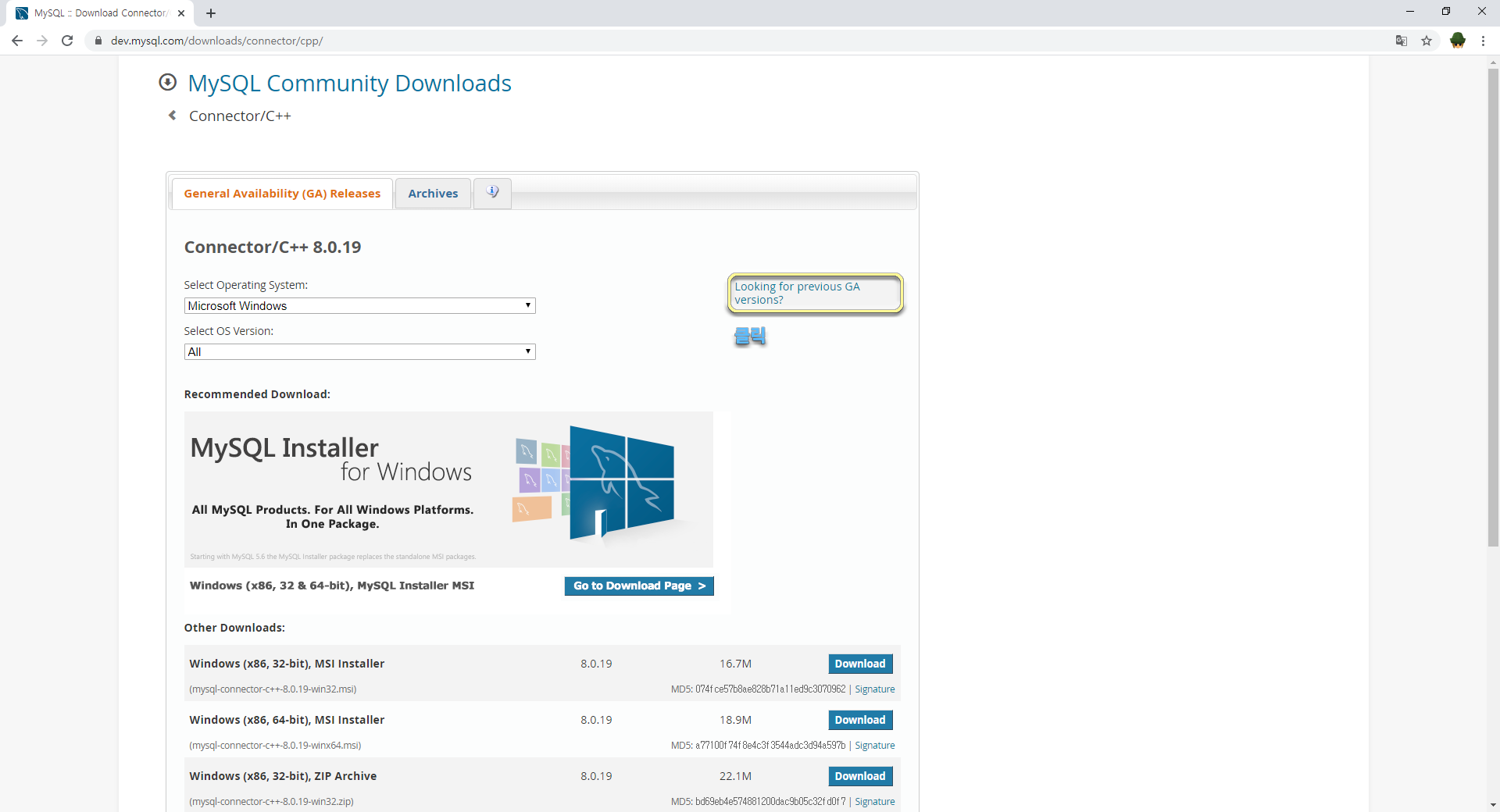This screenshot has width=1500, height=812.
Task: Select the MySQL Download Connector browser tab
Action: point(100,13)
